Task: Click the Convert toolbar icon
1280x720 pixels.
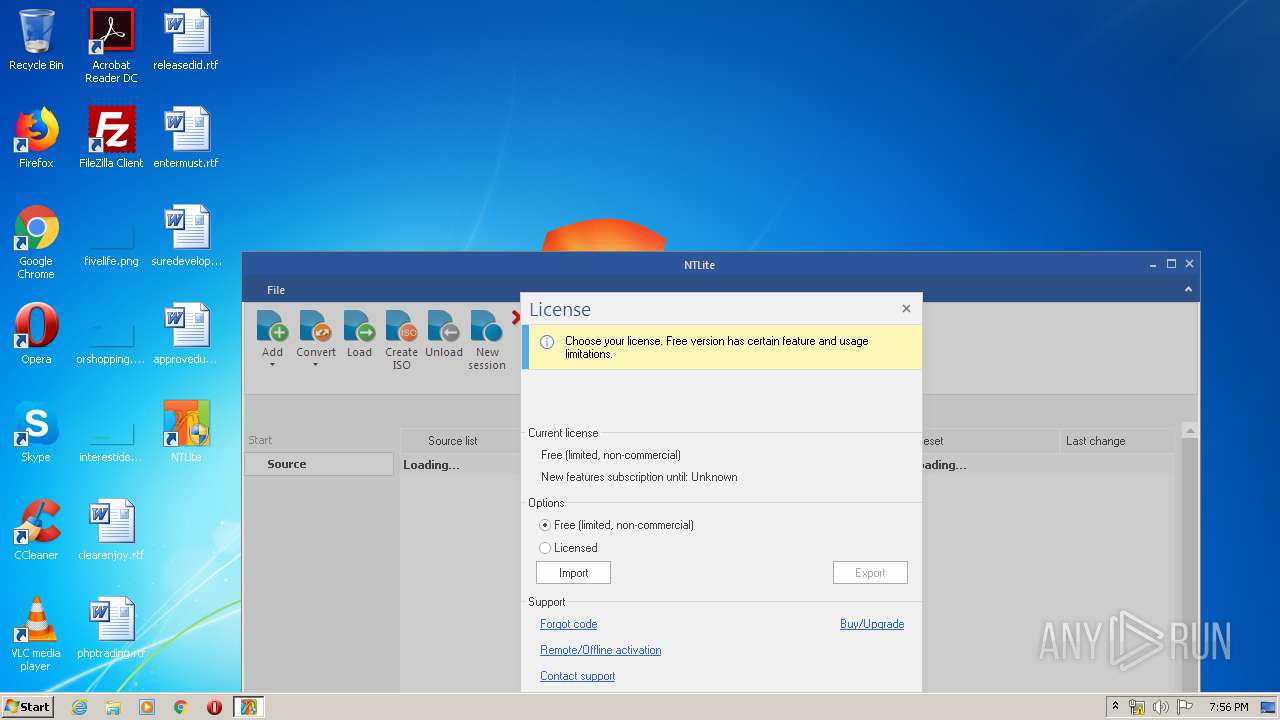Action: [x=316, y=327]
